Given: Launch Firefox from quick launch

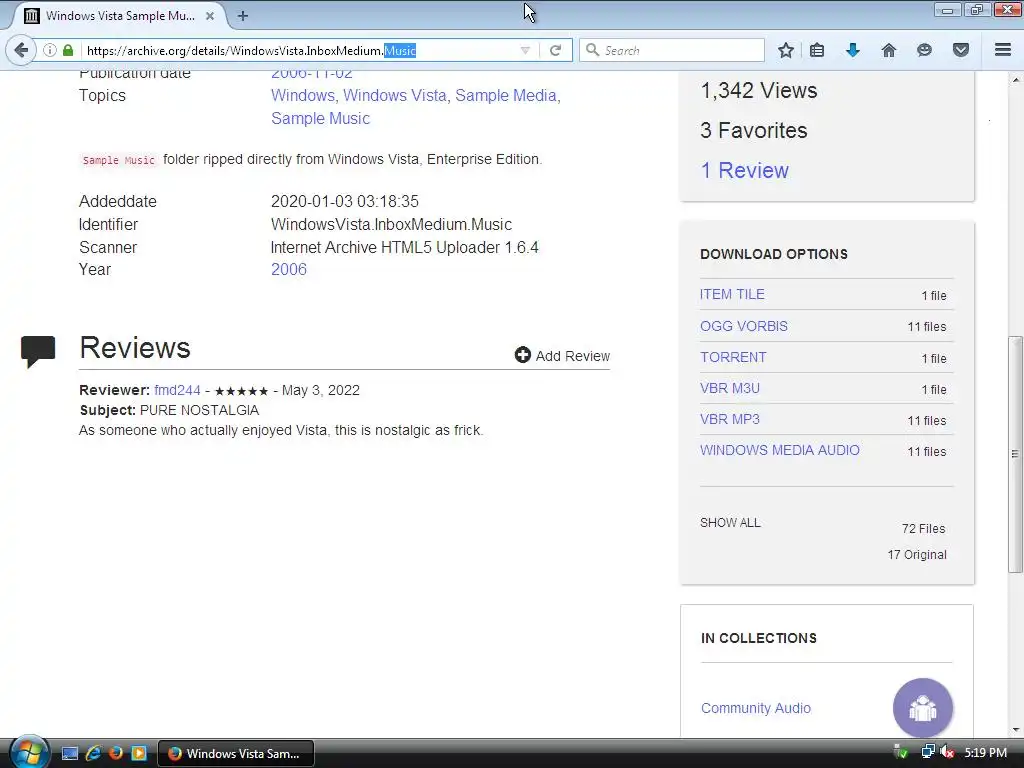Looking at the screenshot, I should pyautogui.click(x=116, y=754).
